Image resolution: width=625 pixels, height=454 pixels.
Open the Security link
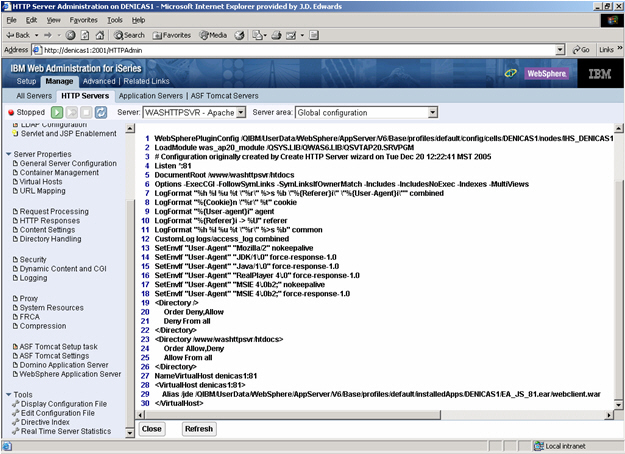click(33, 259)
